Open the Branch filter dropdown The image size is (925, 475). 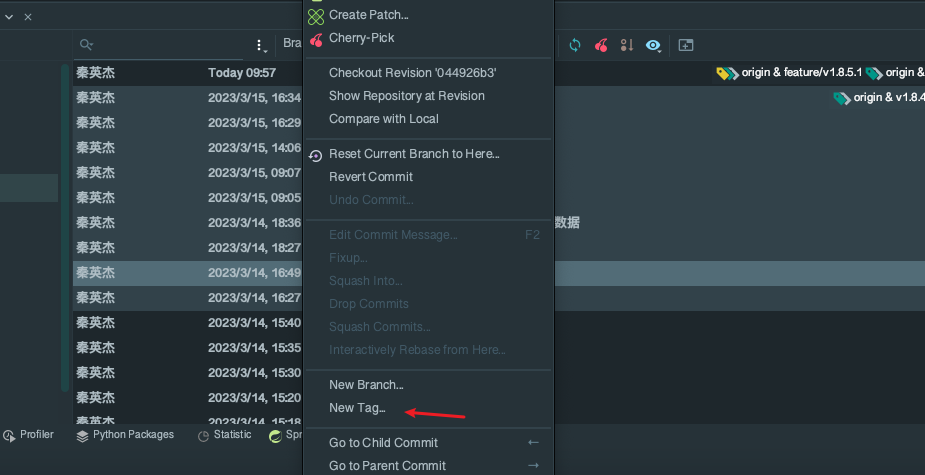coord(292,44)
